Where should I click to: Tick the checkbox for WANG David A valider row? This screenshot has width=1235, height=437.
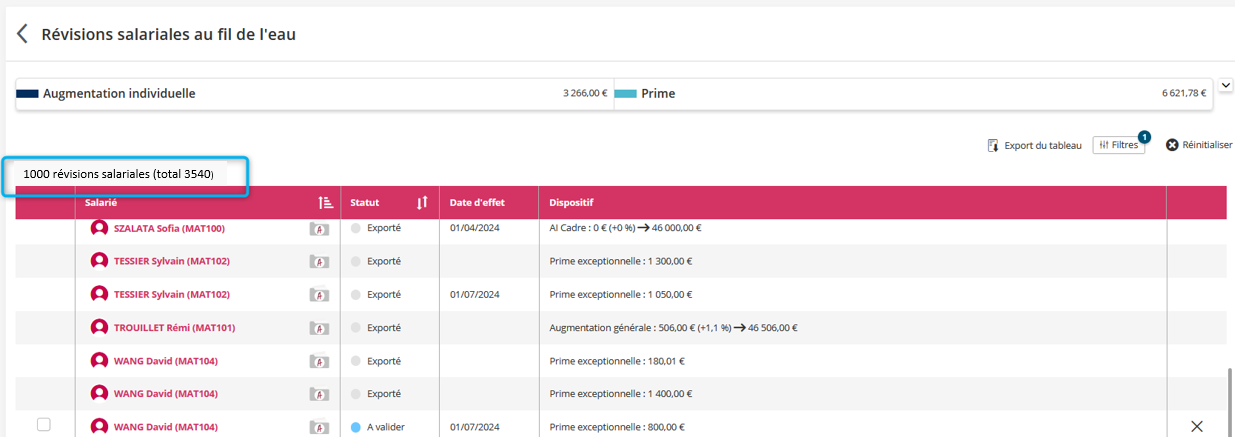pos(44,425)
